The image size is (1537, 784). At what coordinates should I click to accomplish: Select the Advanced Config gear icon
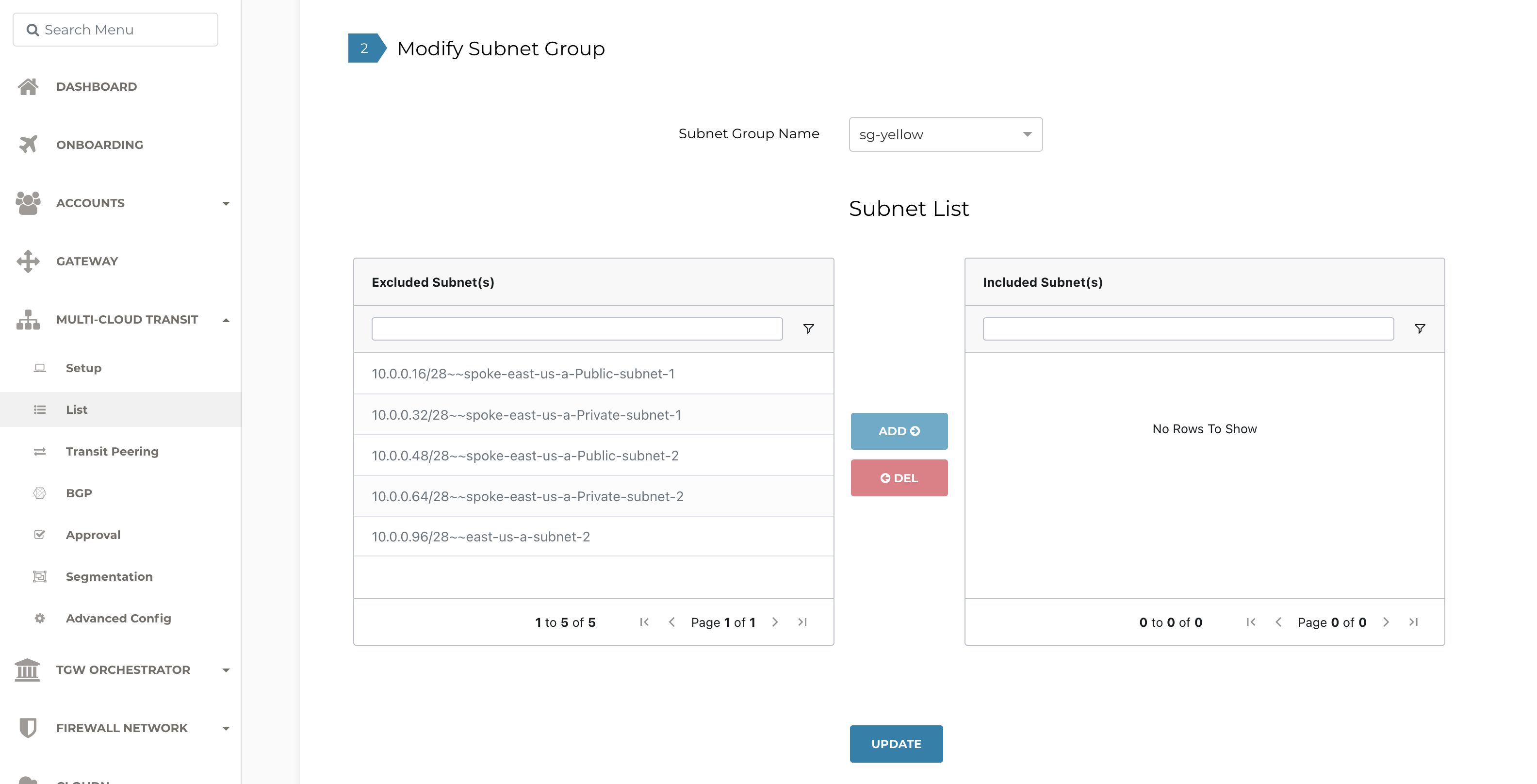(x=39, y=618)
